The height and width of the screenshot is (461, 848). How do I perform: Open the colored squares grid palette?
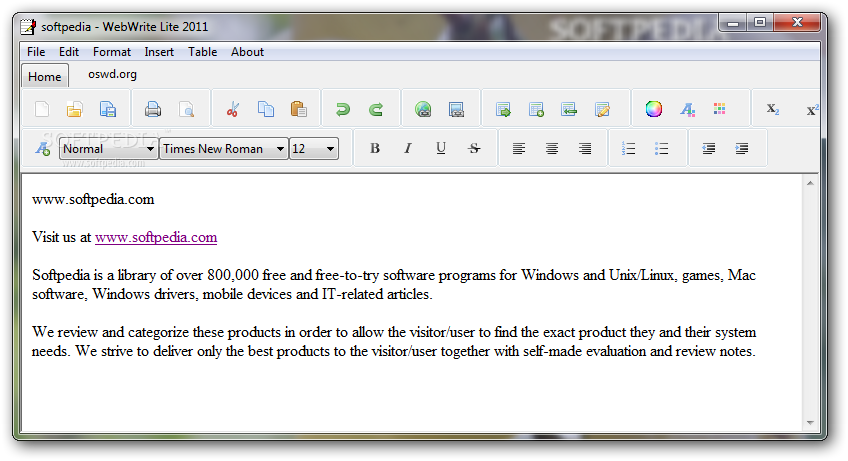[x=719, y=109]
